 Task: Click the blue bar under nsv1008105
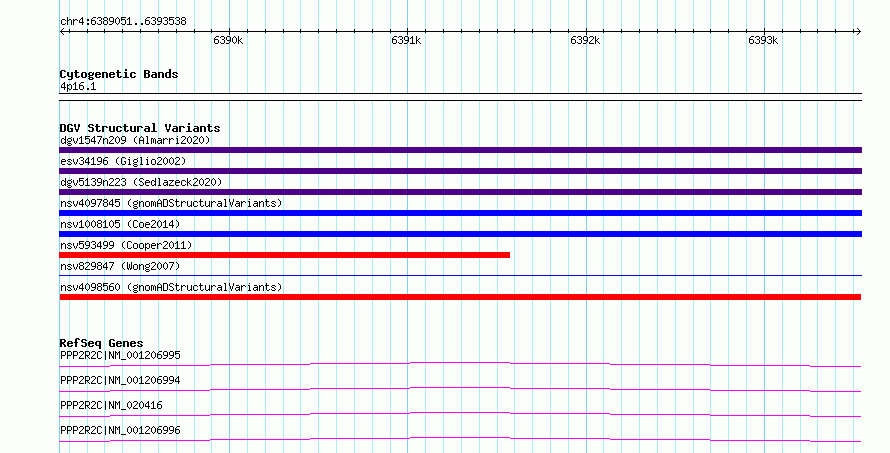(x=460, y=234)
